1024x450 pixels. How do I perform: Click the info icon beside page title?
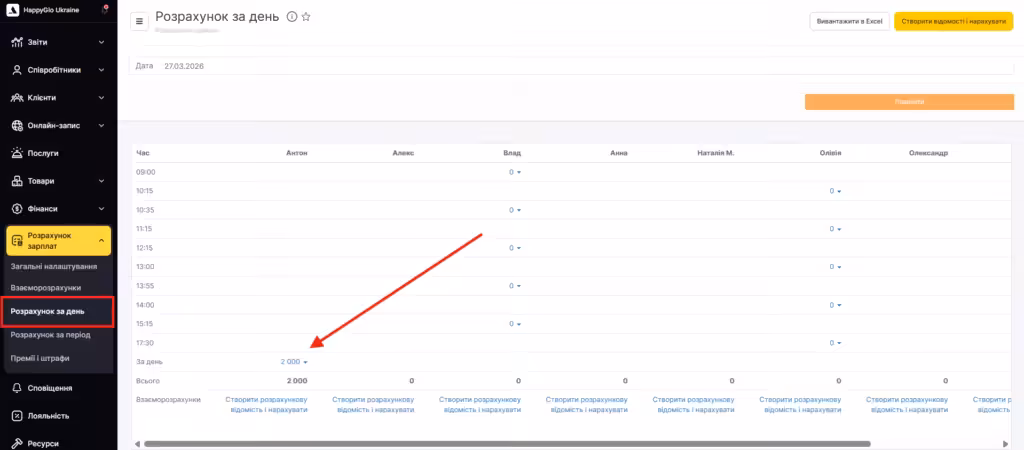(291, 17)
